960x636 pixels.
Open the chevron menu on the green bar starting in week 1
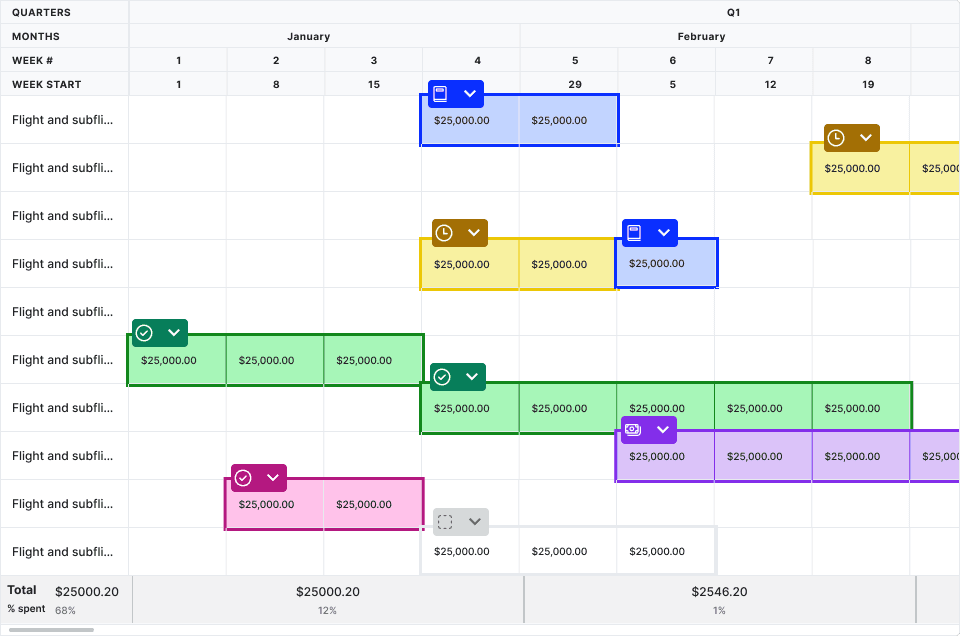point(174,332)
